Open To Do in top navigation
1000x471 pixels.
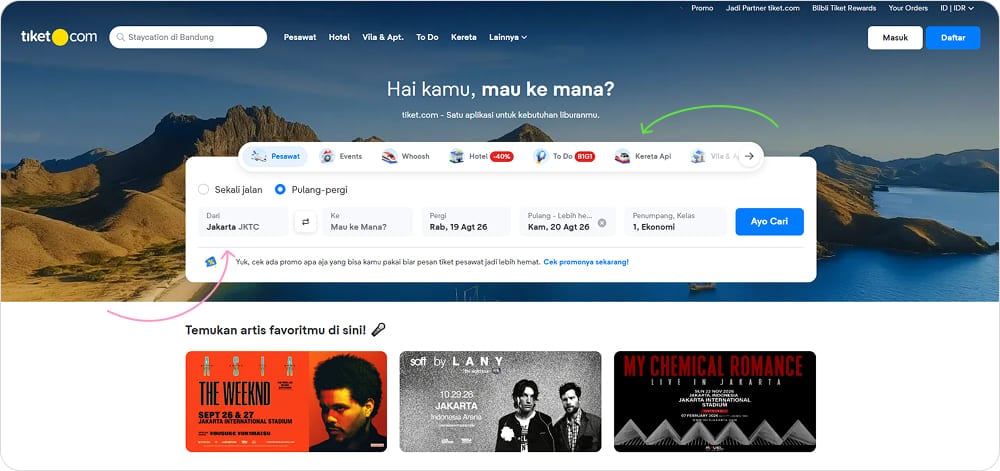427,37
